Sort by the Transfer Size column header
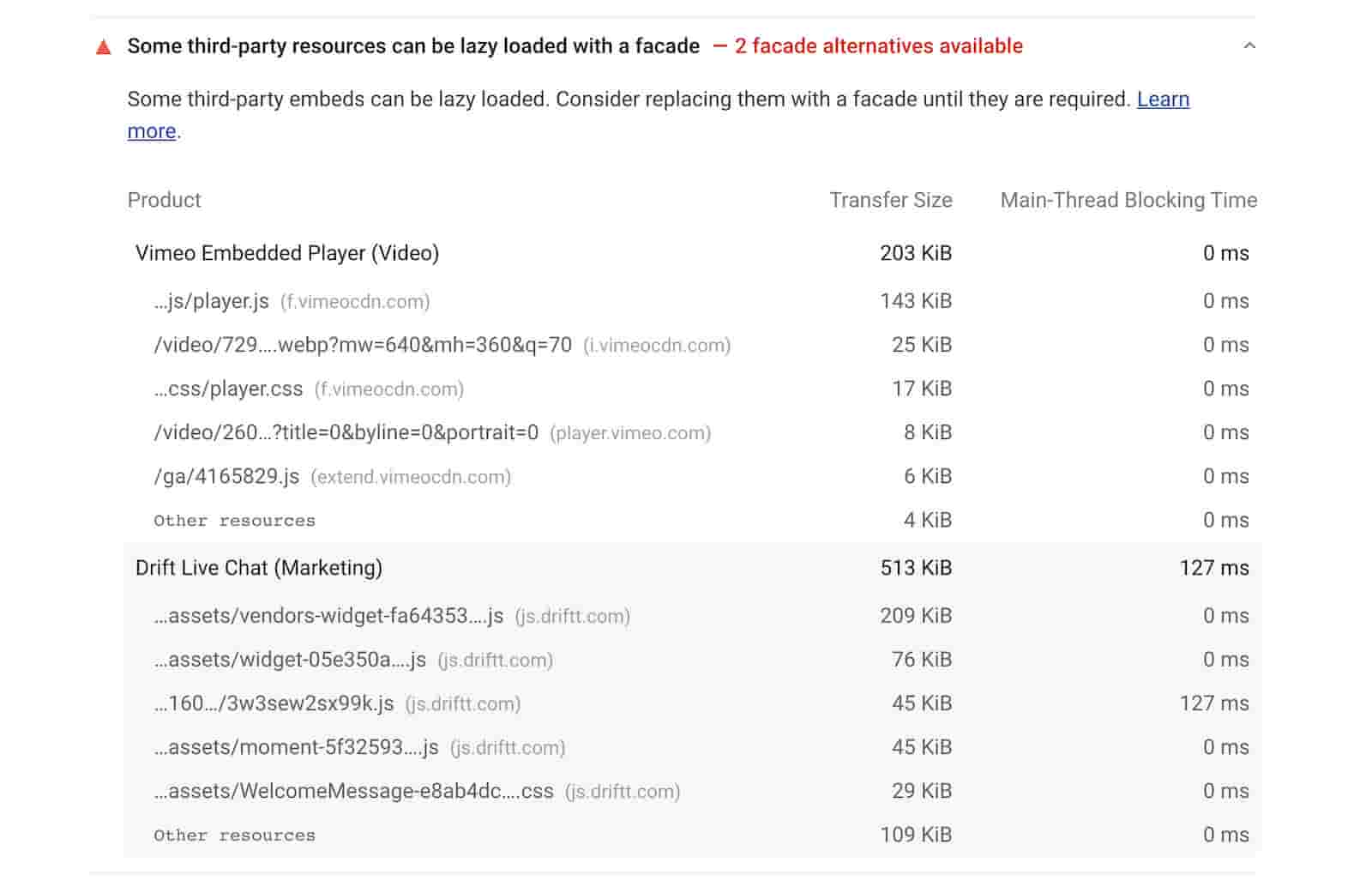Image resolution: width=1372 pixels, height=887 pixels. (x=890, y=200)
